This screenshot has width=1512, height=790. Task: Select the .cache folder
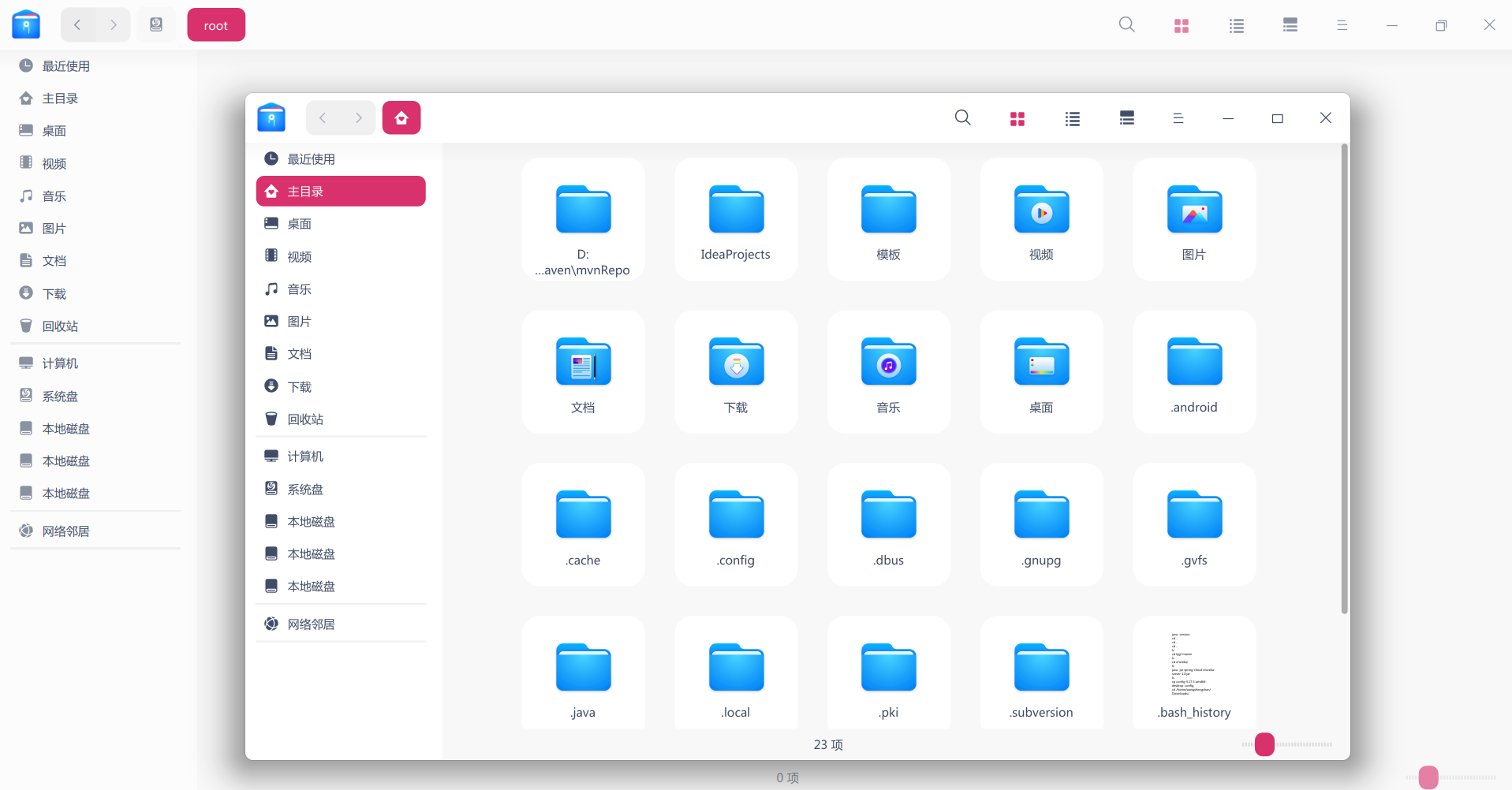(583, 525)
